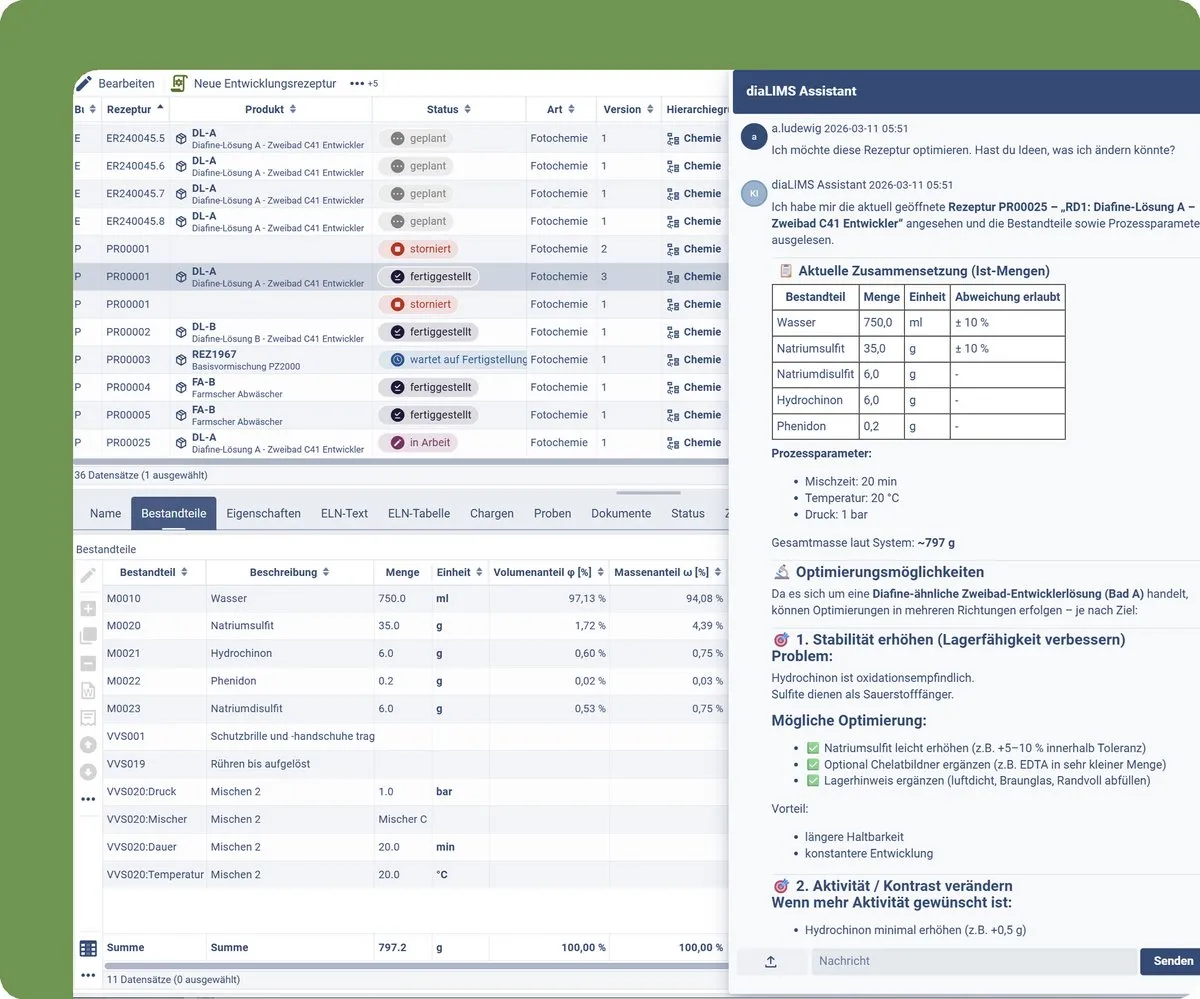Screen dimensions: 1200x999
Task: Switch to the Eigenschaften tab
Action: (x=263, y=513)
